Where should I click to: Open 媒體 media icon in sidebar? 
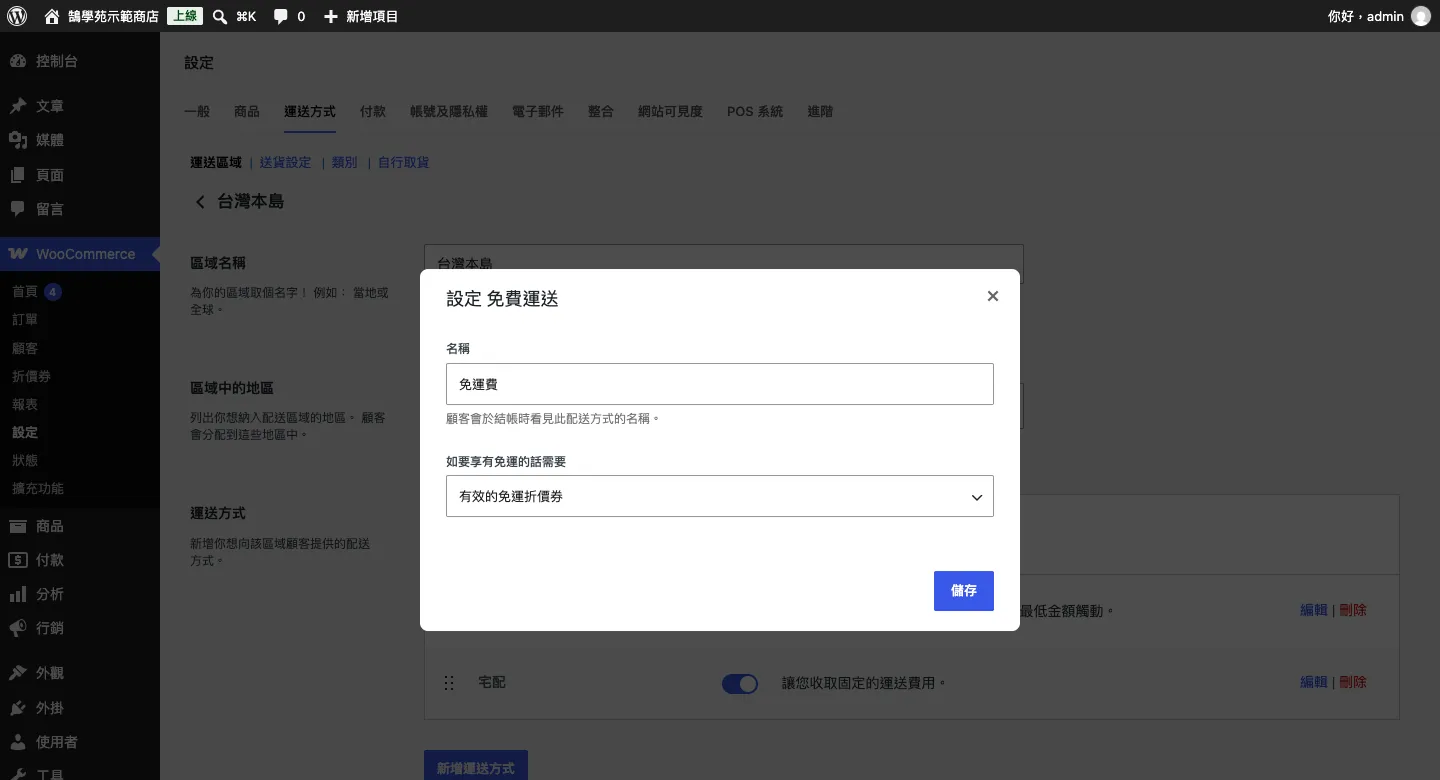pyautogui.click(x=18, y=140)
